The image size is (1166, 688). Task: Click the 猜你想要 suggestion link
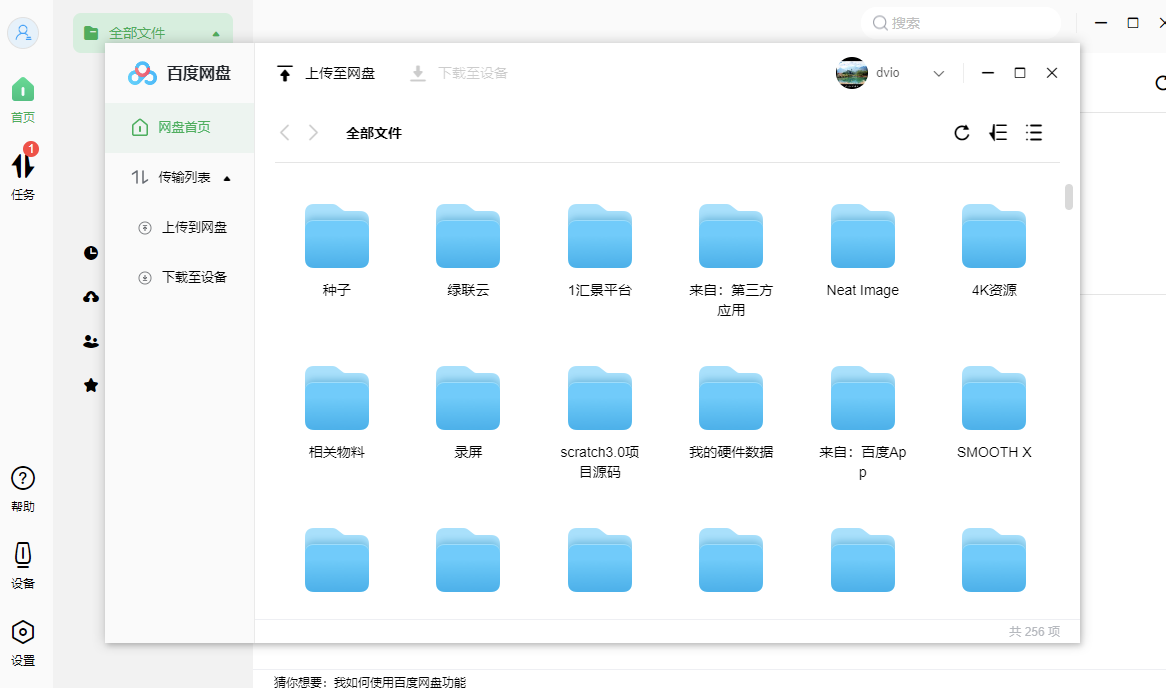pos(399,681)
